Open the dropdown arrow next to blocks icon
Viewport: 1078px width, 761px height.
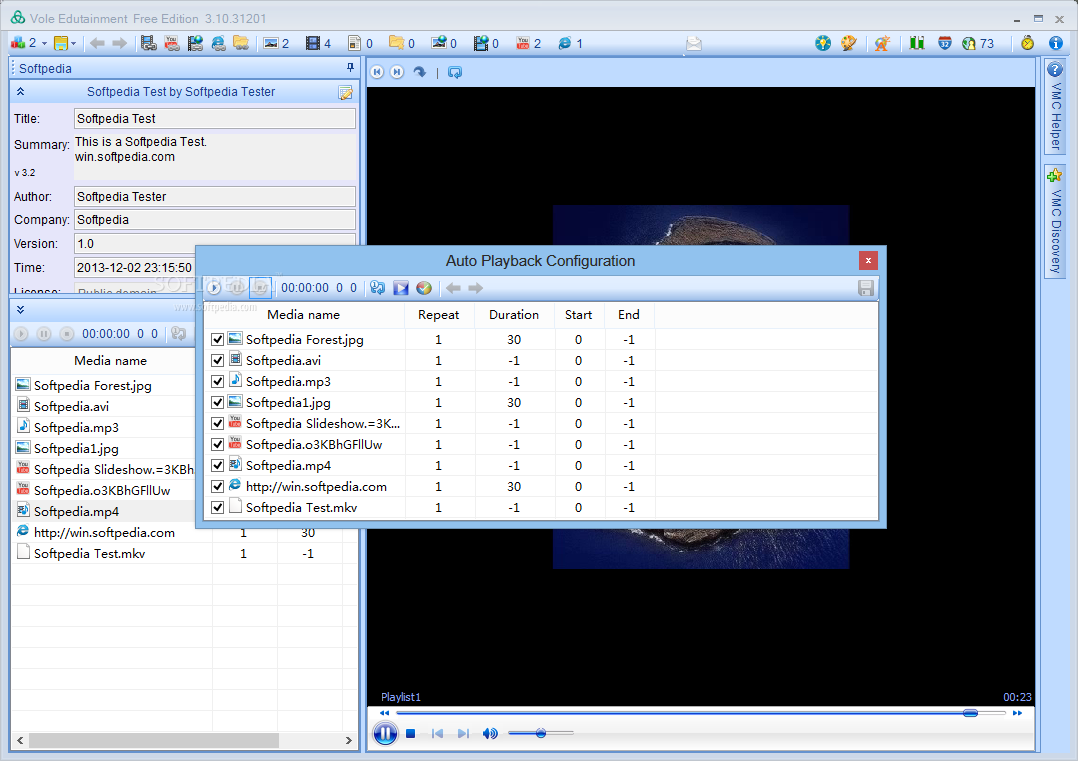coord(45,44)
